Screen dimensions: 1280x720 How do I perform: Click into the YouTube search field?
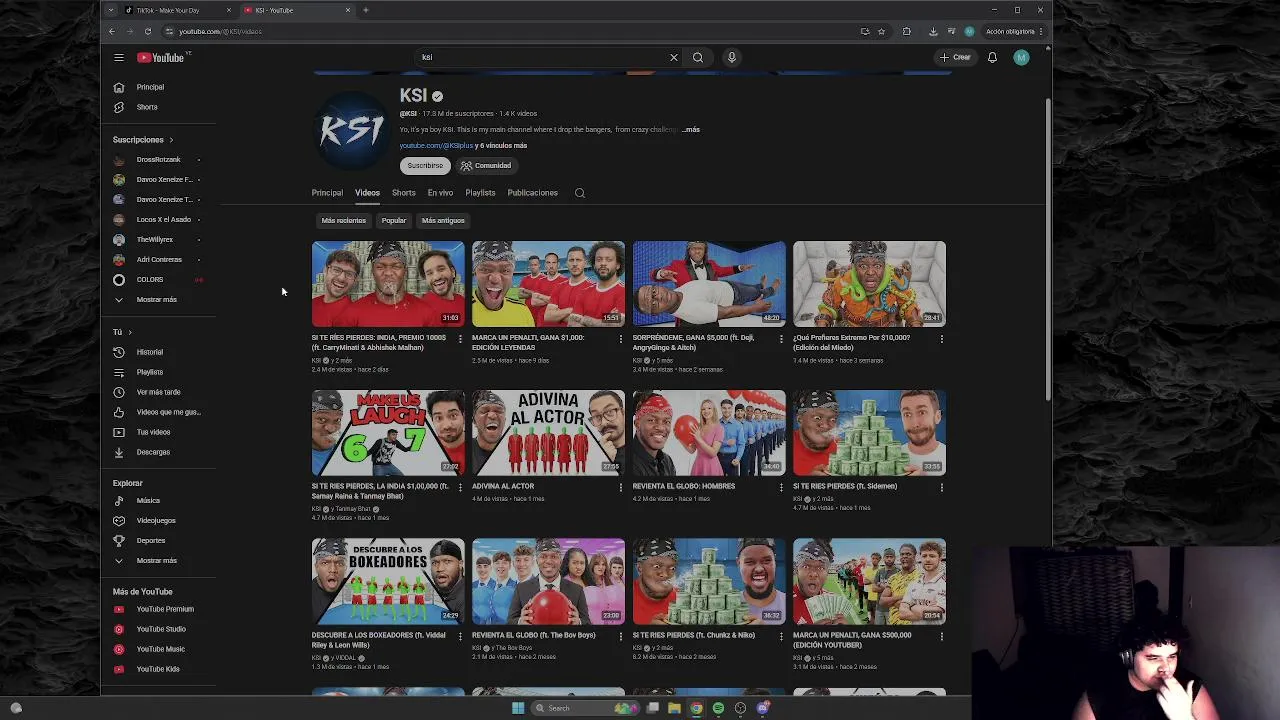(540, 57)
